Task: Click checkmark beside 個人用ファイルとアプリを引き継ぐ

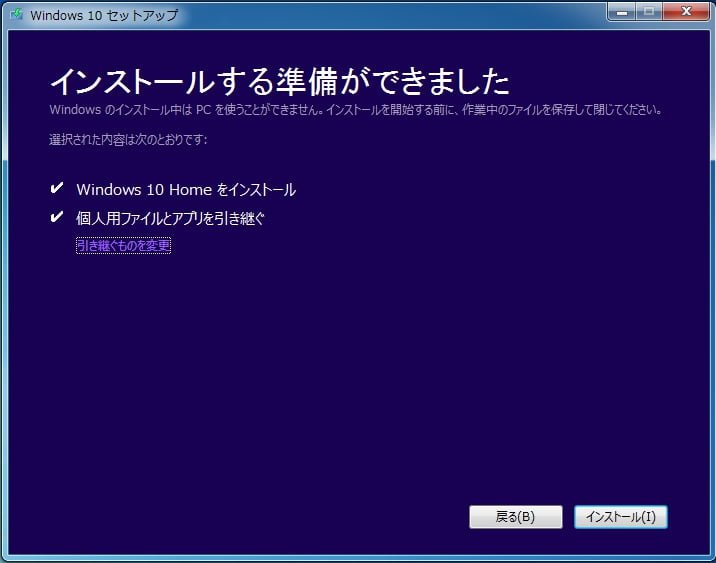Action: coord(56,217)
